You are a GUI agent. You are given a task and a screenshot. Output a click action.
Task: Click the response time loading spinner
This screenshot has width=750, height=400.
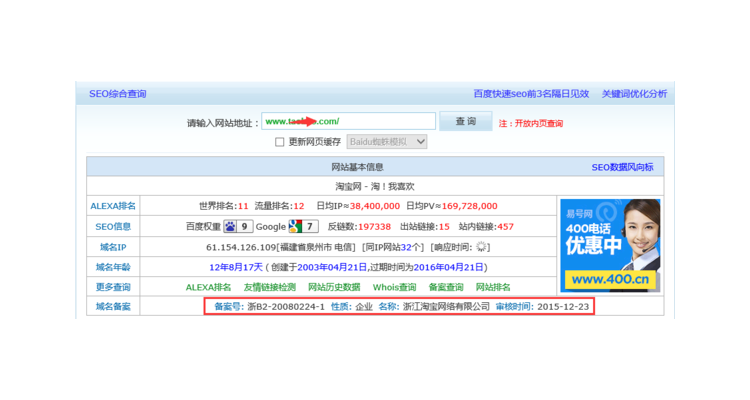pyautogui.click(x=481, y=247)
